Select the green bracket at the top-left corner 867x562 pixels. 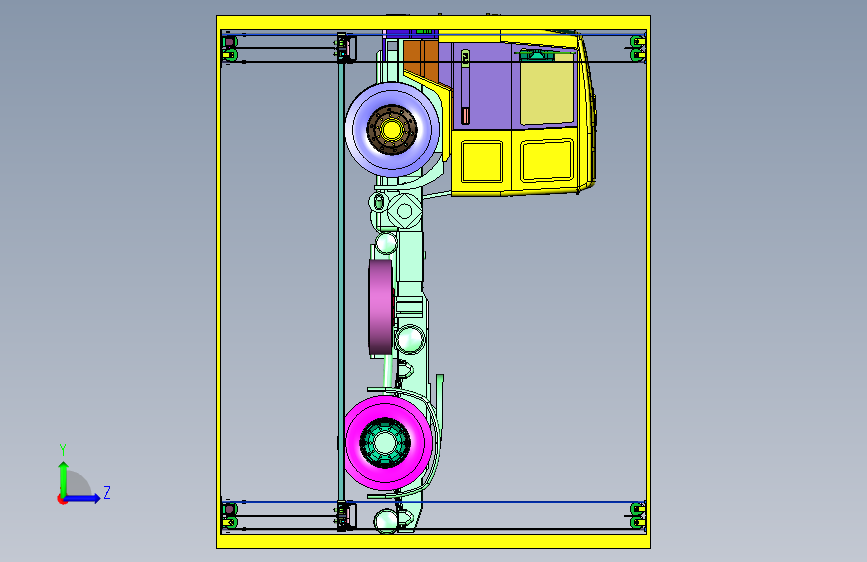click(229, 48)
